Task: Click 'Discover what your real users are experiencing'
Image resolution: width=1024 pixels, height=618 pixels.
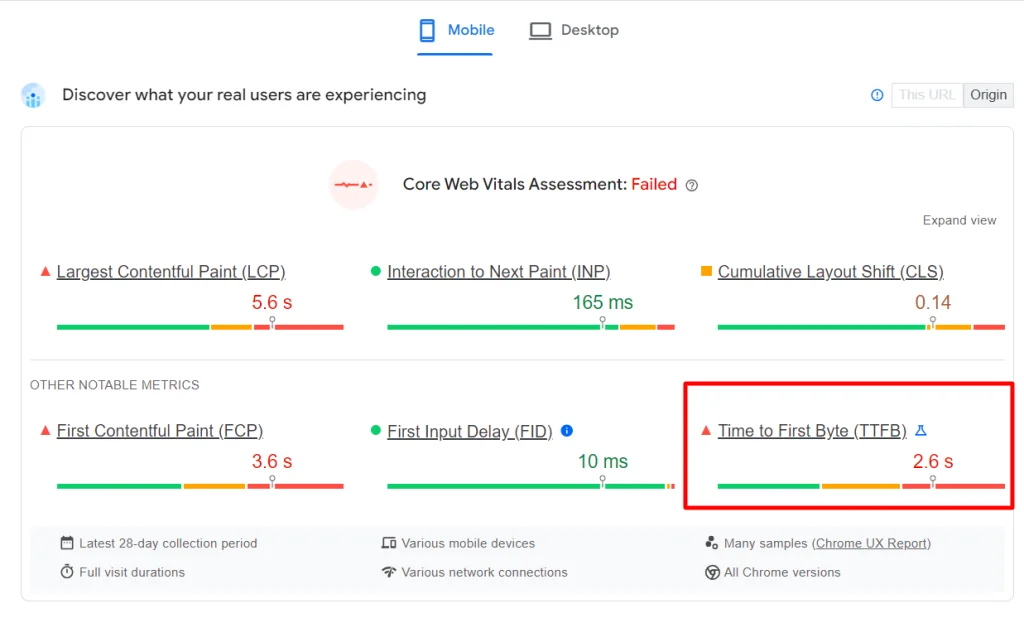Action: pyautogui.click(x=244, y=95)
